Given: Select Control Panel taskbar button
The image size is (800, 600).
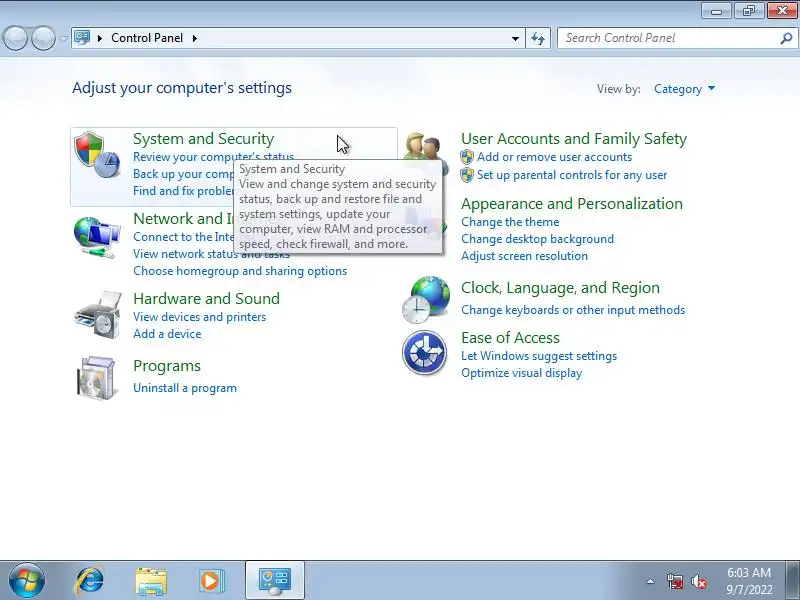Looking at the screenshot, I should coord(275,580).
